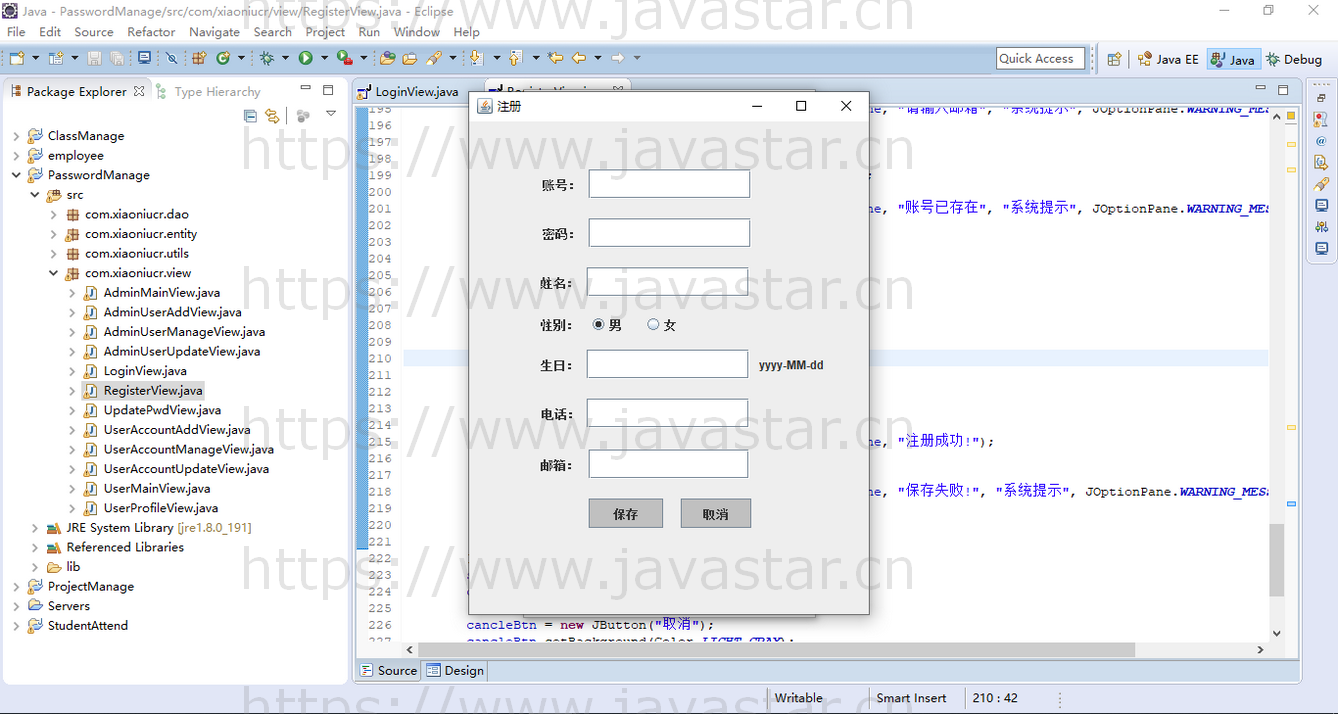Image resolution: width=1338 pixels, height=714 pixels.
Task: Expand the employee project node
Action: coord(16,155)
